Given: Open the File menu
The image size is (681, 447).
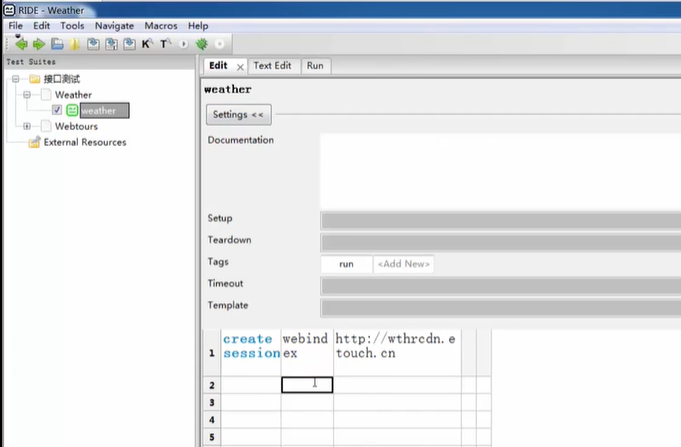Looking at the screenshot, I should pyautogui.click(x=16, y=26).
